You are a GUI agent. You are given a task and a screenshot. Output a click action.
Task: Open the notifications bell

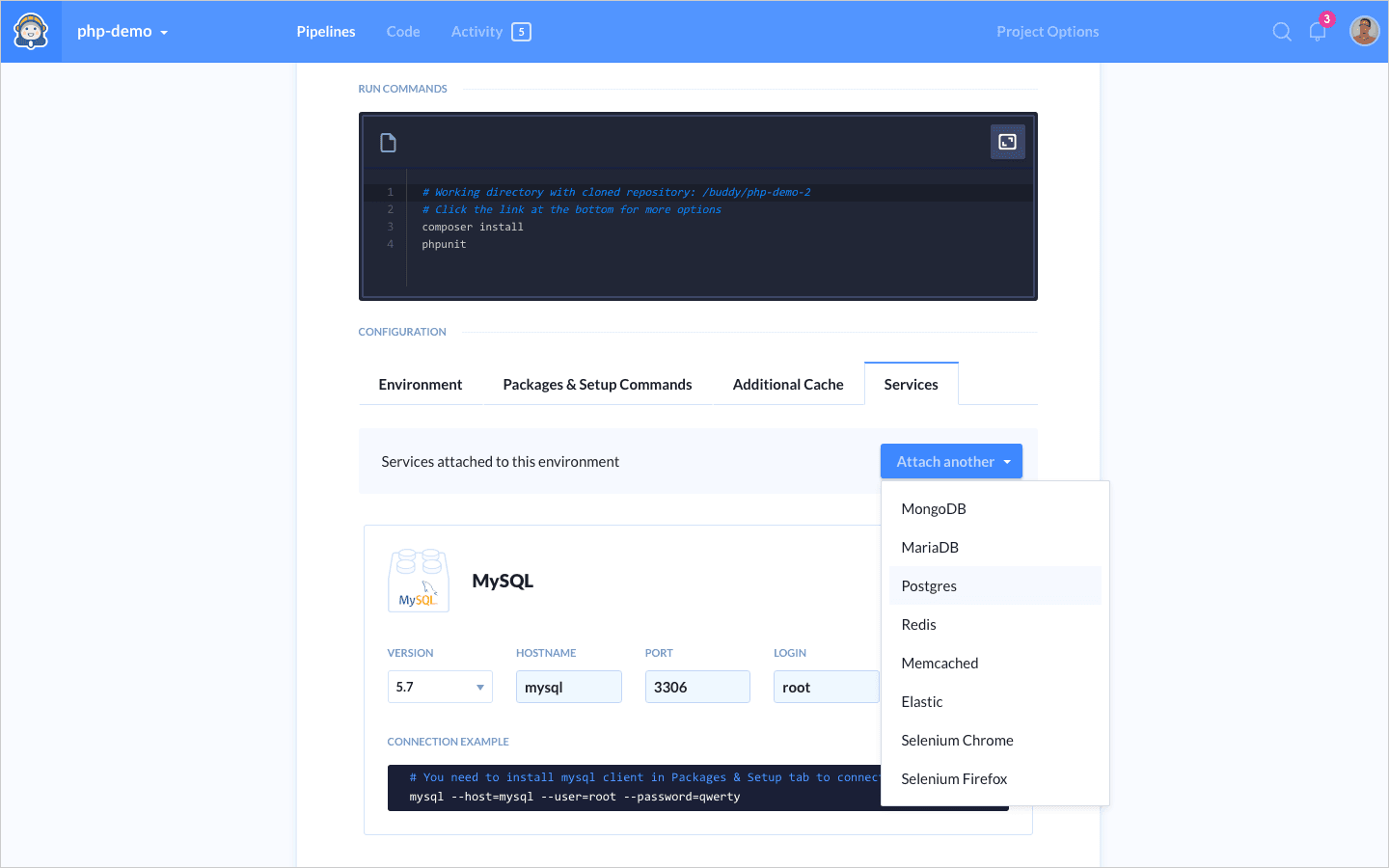[x=1317, y=32]
